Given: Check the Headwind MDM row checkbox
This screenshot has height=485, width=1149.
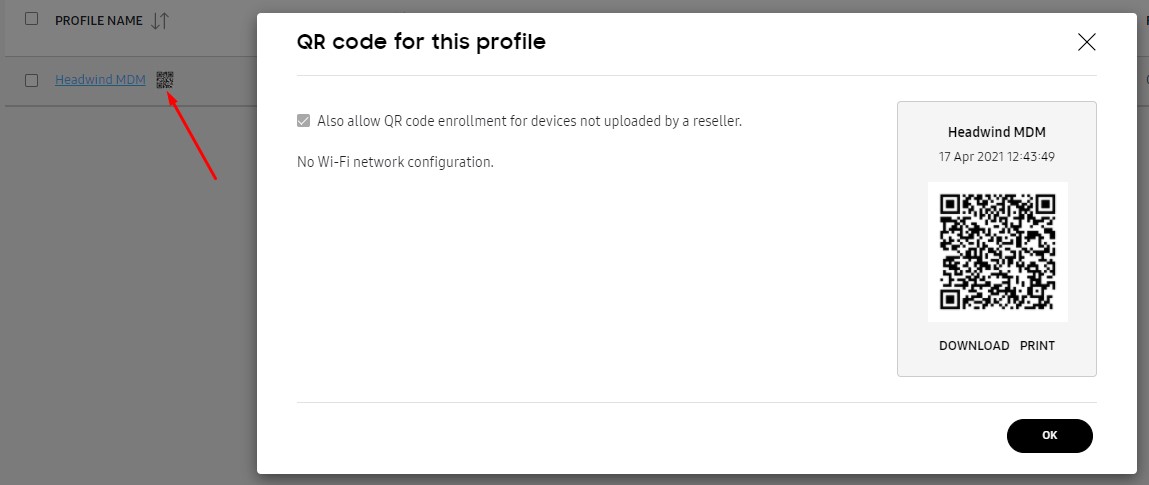Looking at the screenshot, I should coord(32,80).
